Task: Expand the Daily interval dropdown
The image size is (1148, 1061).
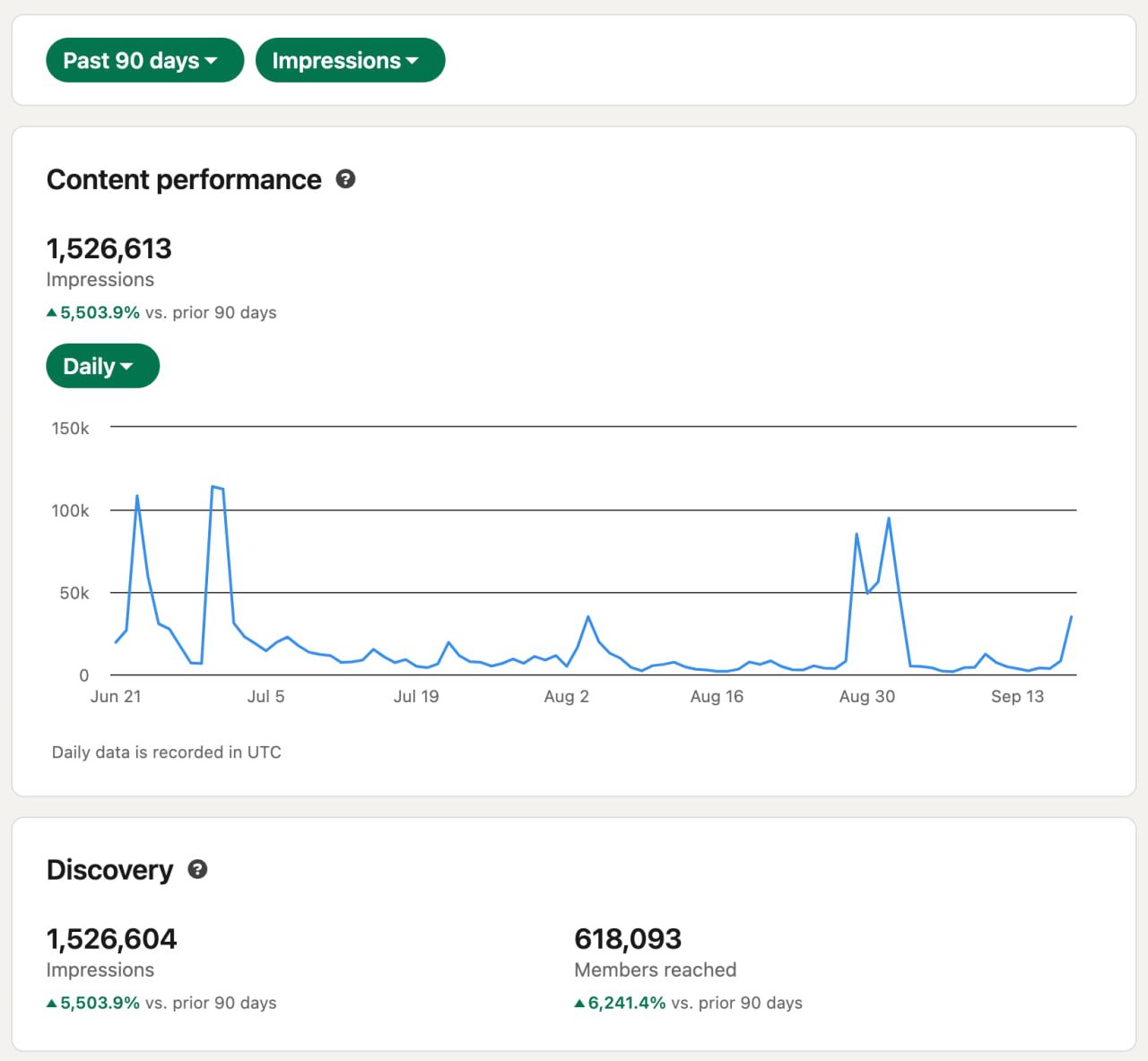Action: click(x=102, y=366)
